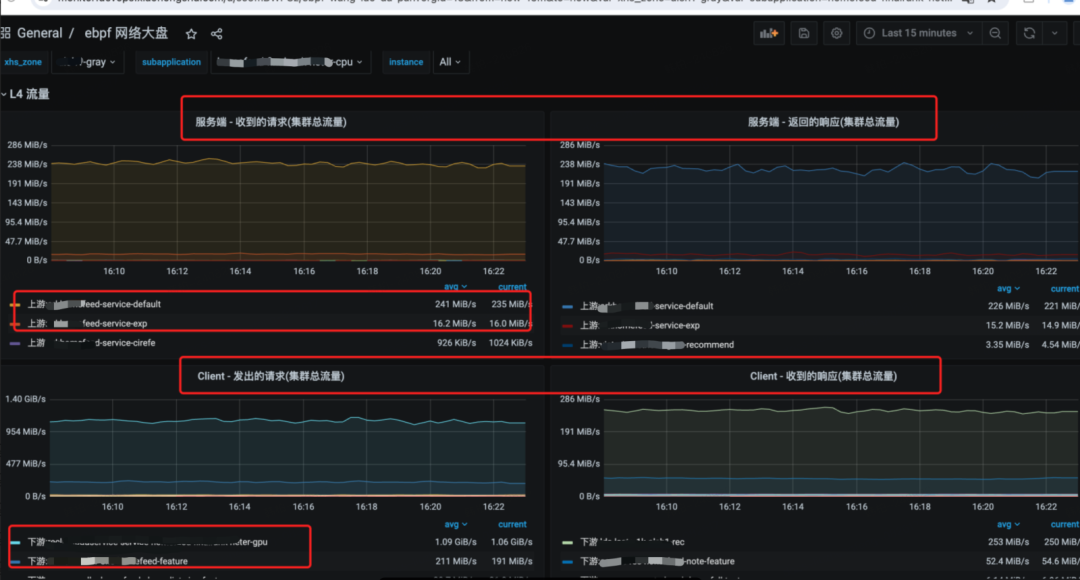
Task: Click the yellow swatch of feed-service-default series
Action: pos(15,304)
